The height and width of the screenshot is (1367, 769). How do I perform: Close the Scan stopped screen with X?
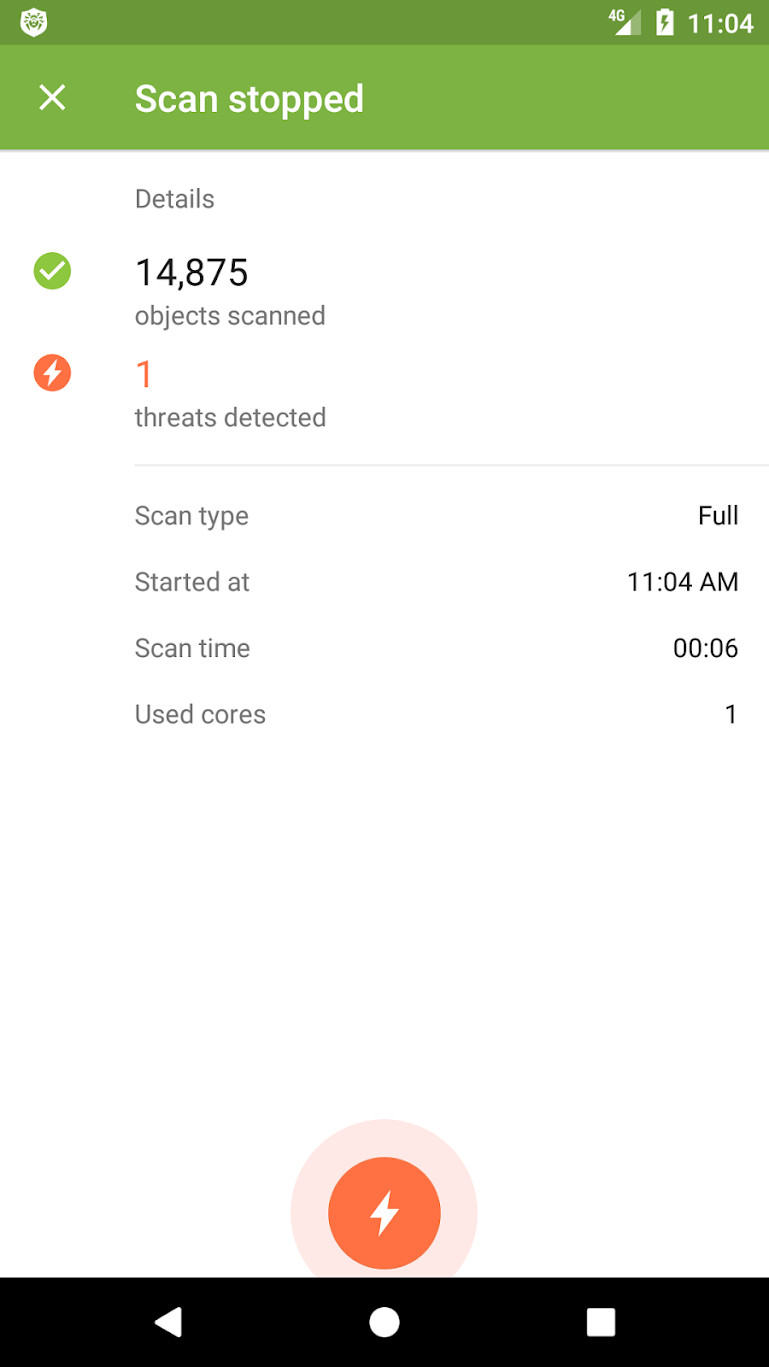(52, 98)
